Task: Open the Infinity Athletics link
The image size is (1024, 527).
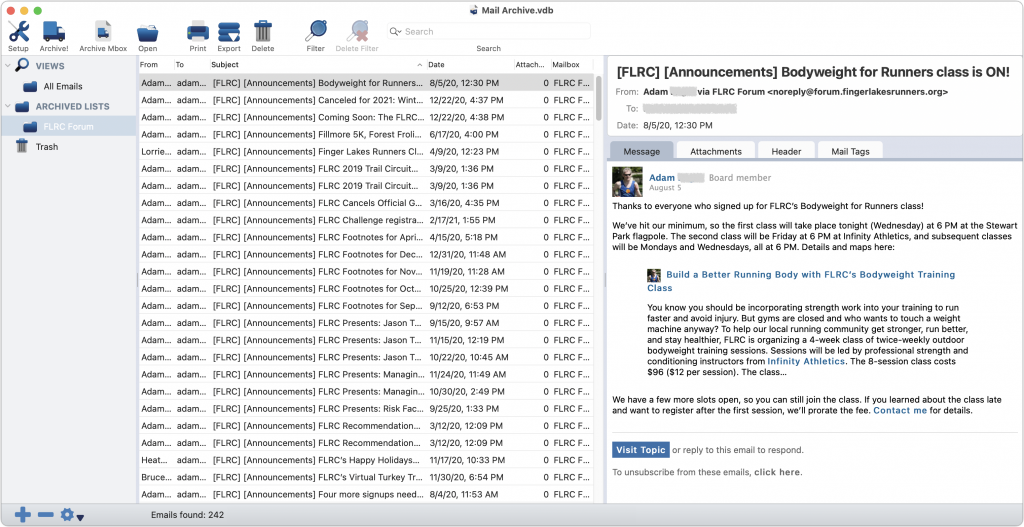Action: (x=806, y=362)
